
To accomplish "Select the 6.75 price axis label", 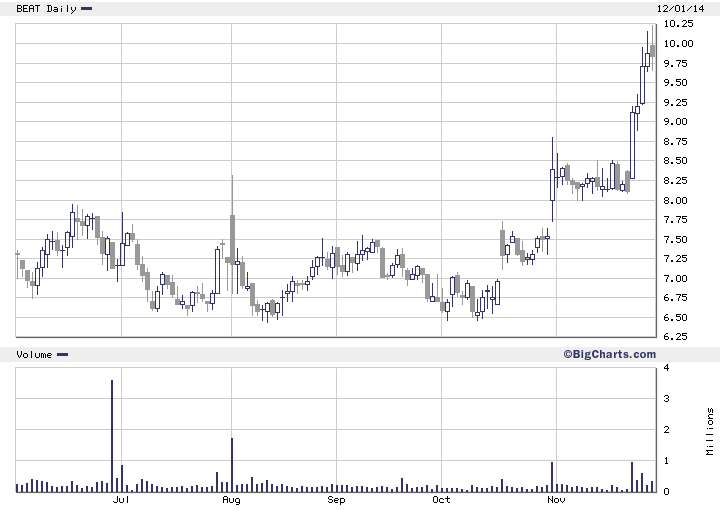I will point(675,297).
